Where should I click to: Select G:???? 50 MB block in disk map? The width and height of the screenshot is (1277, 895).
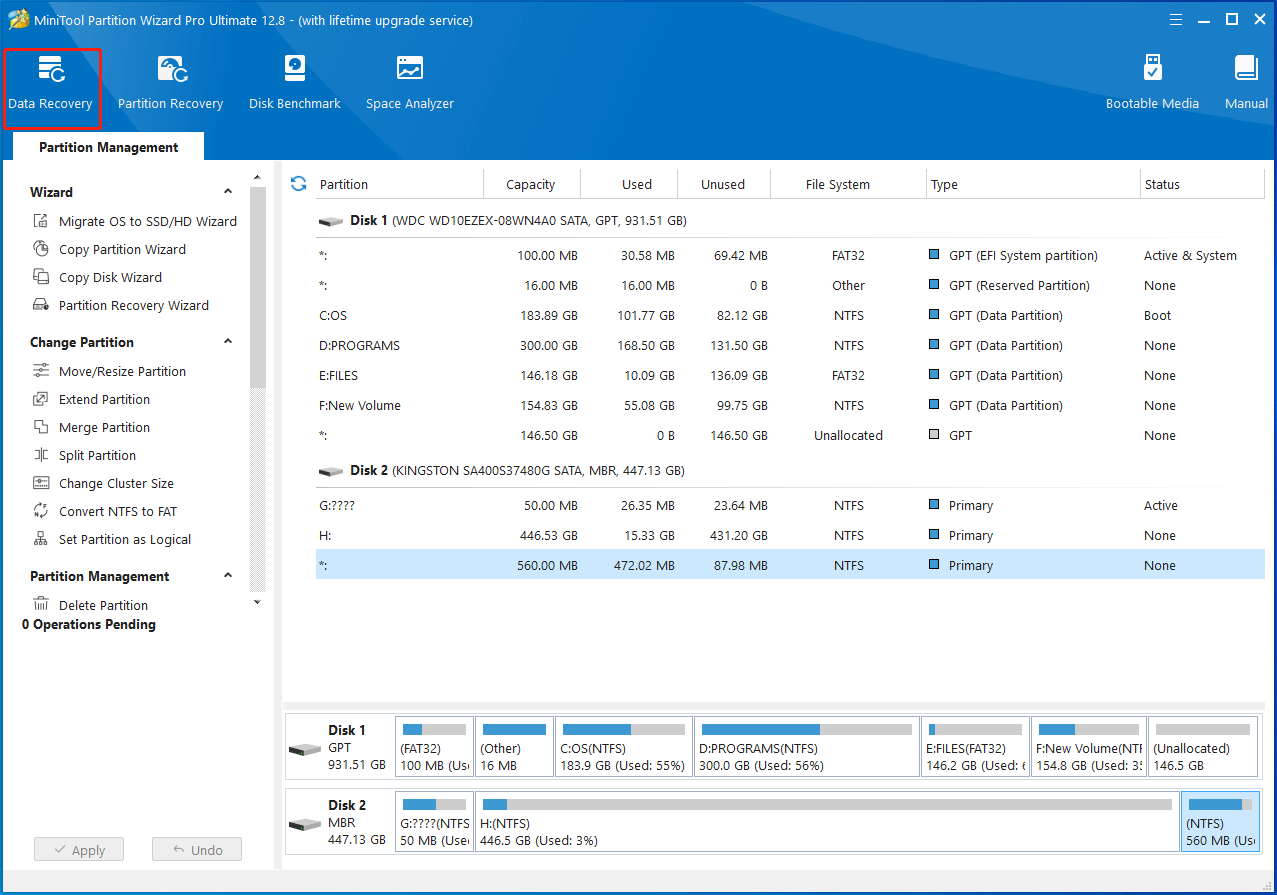pyautogui.click(x=434, y=821)
